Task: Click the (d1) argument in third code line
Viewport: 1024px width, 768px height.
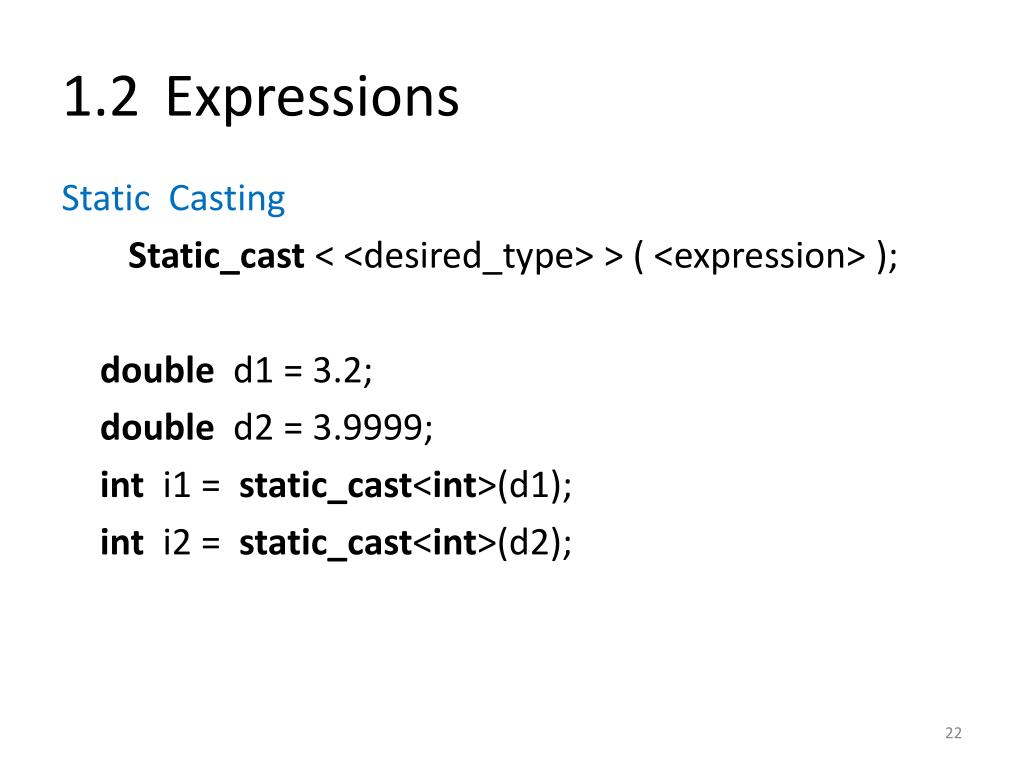Action: pos(530,487)
